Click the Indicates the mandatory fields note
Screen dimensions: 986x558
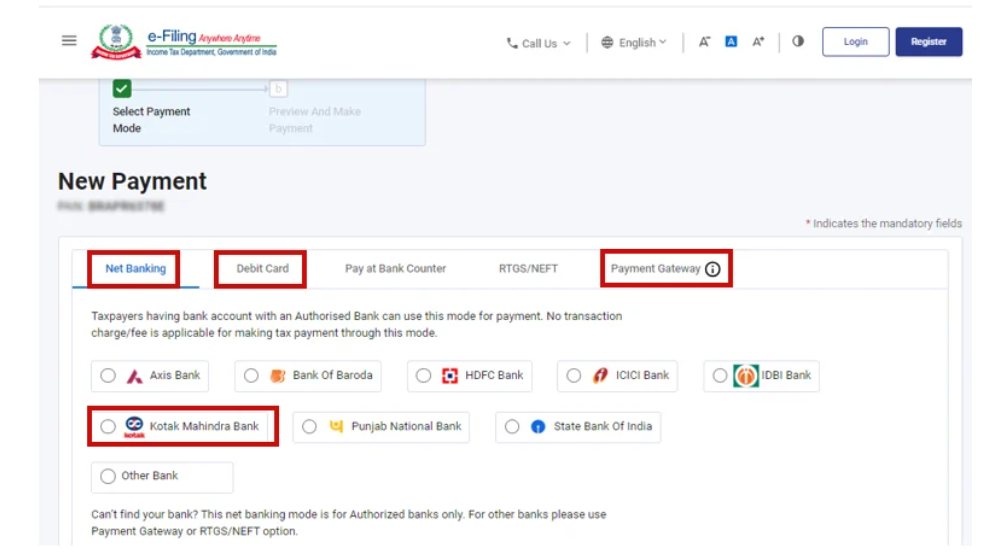[x=884, y=223]
